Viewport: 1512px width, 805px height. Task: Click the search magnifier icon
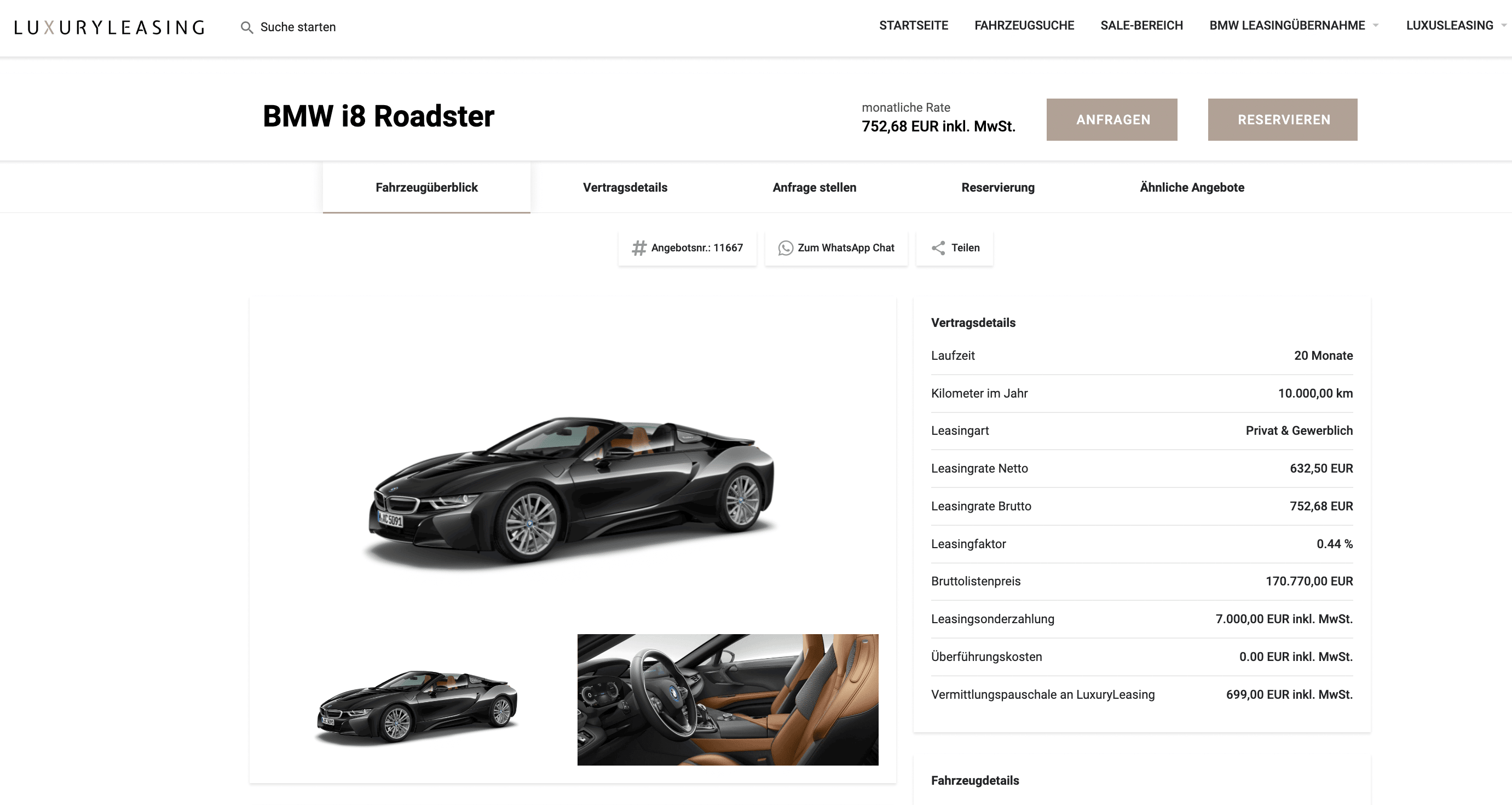pyautogui.click(x=247, y=27)
